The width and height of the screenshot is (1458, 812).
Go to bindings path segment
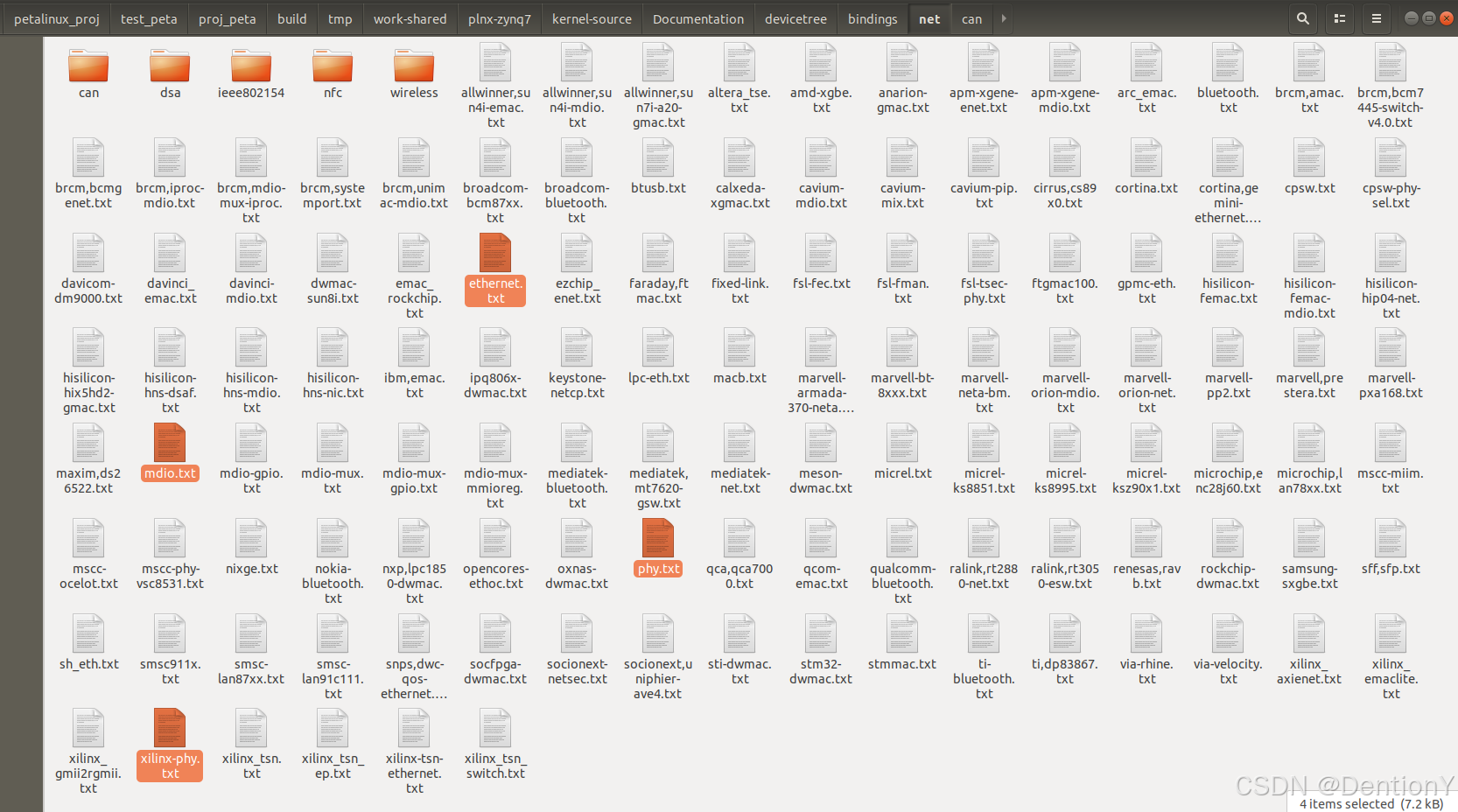[873, 18]
